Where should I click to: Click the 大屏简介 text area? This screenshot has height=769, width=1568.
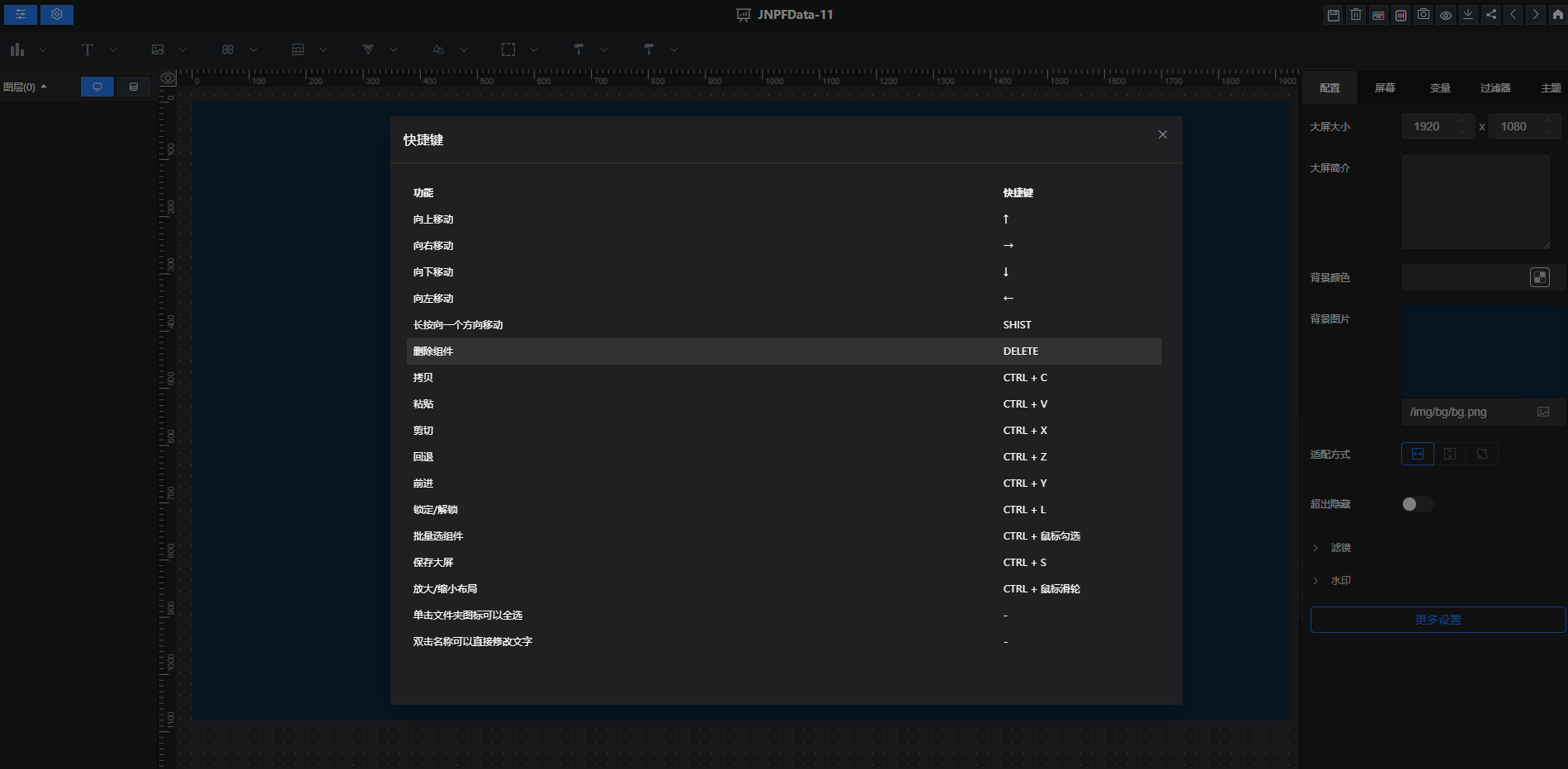[x=1476, y=202]
